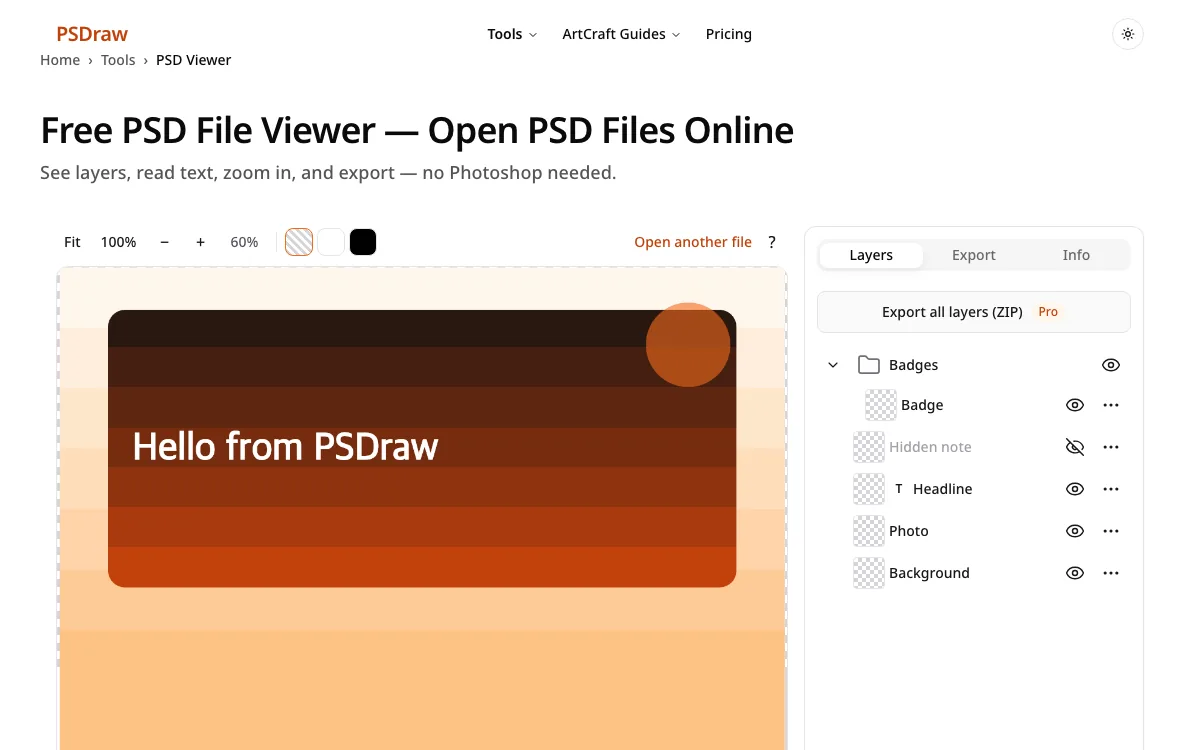This screenshot has height=750, width=1200.
Task: Click the Badge layer thumbnail
Action: 881,405
